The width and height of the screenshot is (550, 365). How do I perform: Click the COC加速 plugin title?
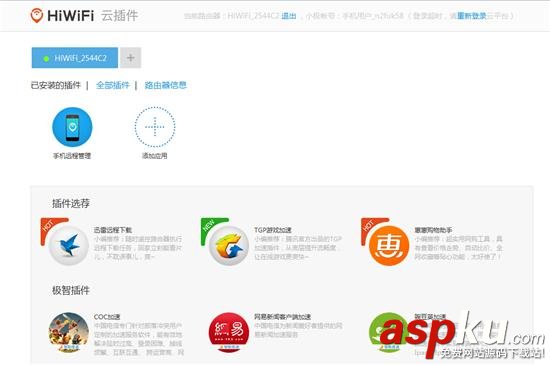(x=107, y=317)
